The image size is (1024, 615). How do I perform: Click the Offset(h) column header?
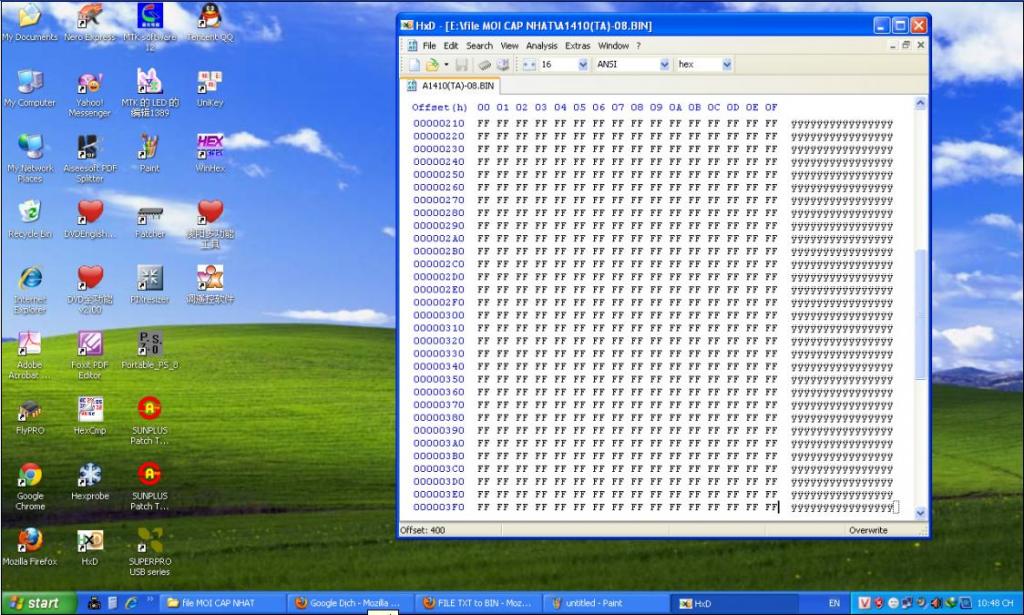coord(440,107)
